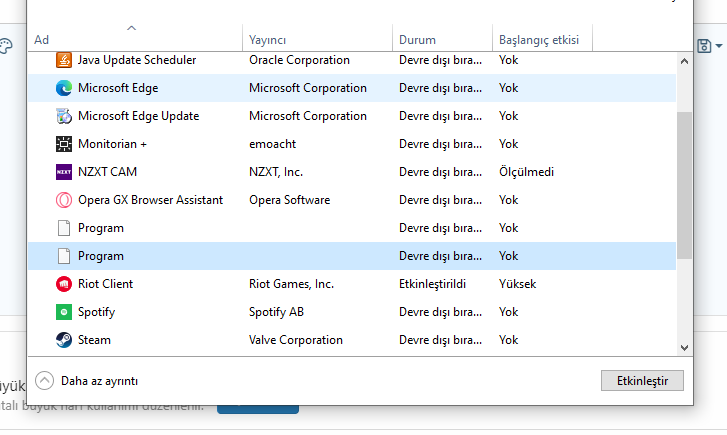Click the Riot Client icon
Viewport: 727px width, 435px height.
tap(64, 284)
